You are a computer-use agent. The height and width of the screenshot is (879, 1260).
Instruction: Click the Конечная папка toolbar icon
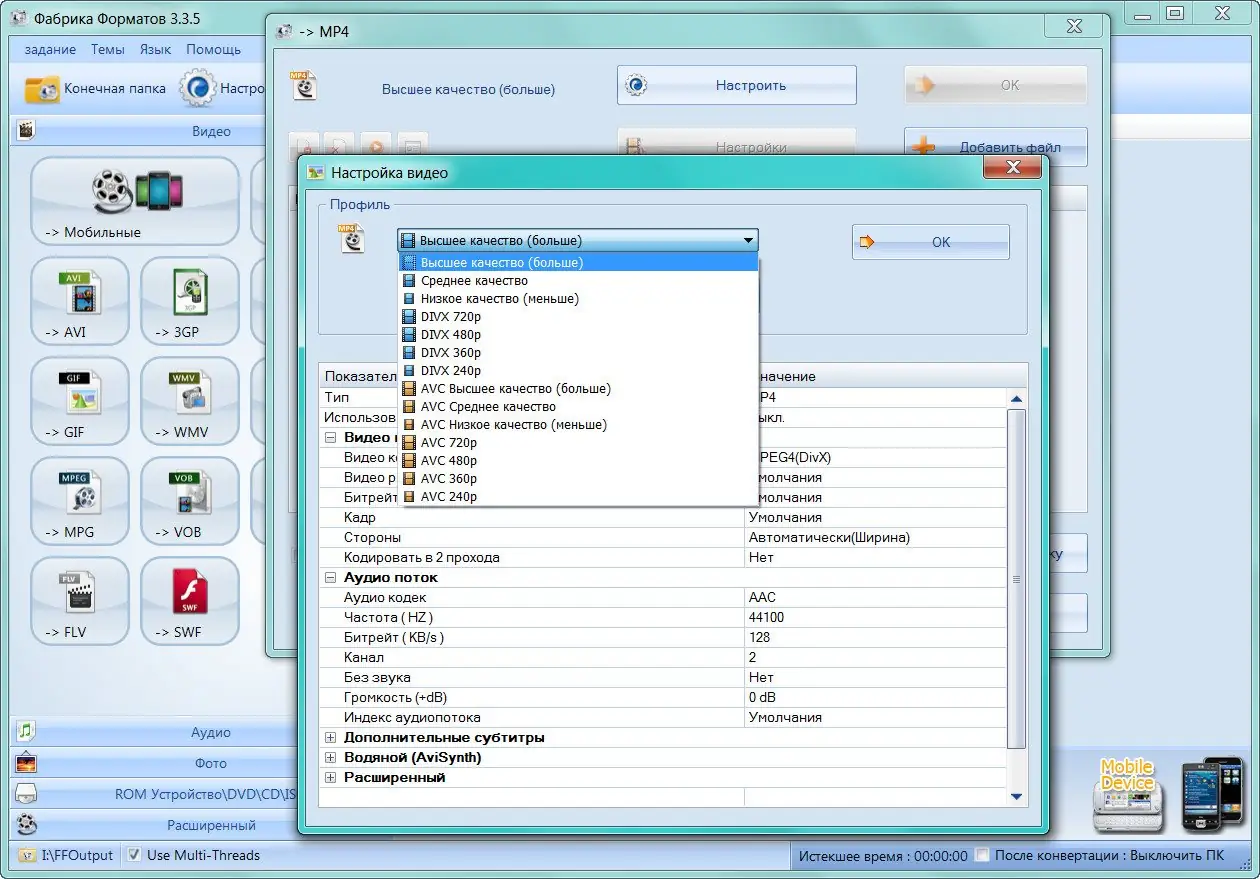pyautogui.click(x=42, y=88)
